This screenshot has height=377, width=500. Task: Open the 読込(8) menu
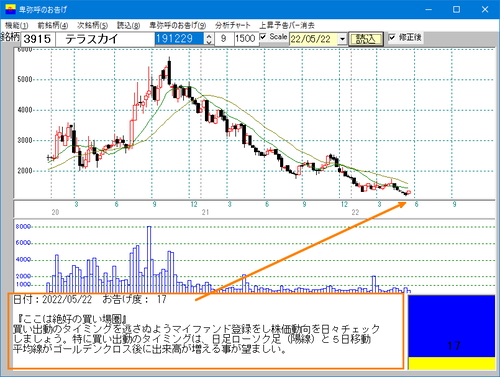click(128, 25)
